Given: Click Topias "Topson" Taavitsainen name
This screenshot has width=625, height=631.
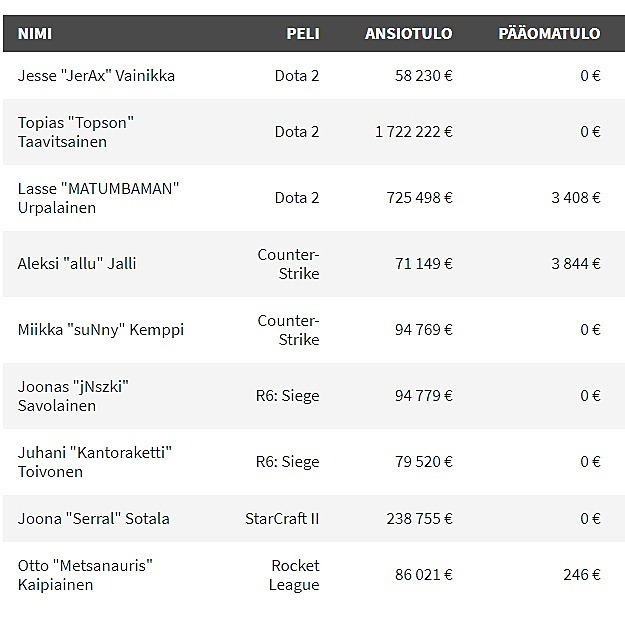Looking at the screenshot, I should click(76, 132).
